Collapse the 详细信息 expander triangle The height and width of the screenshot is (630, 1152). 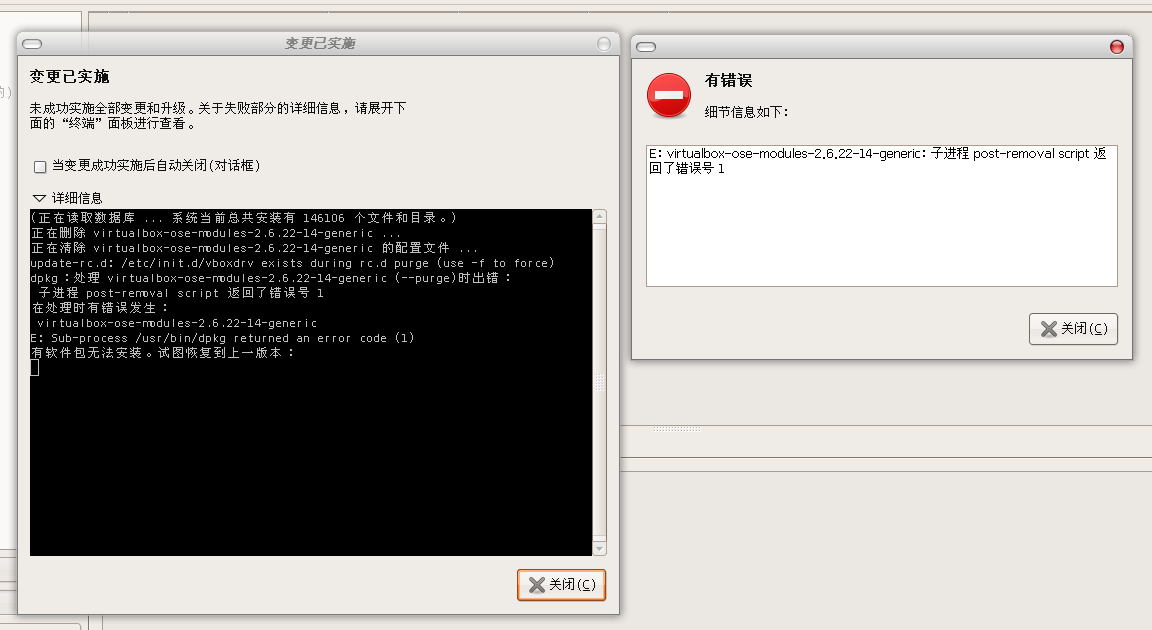coord(40,198)
